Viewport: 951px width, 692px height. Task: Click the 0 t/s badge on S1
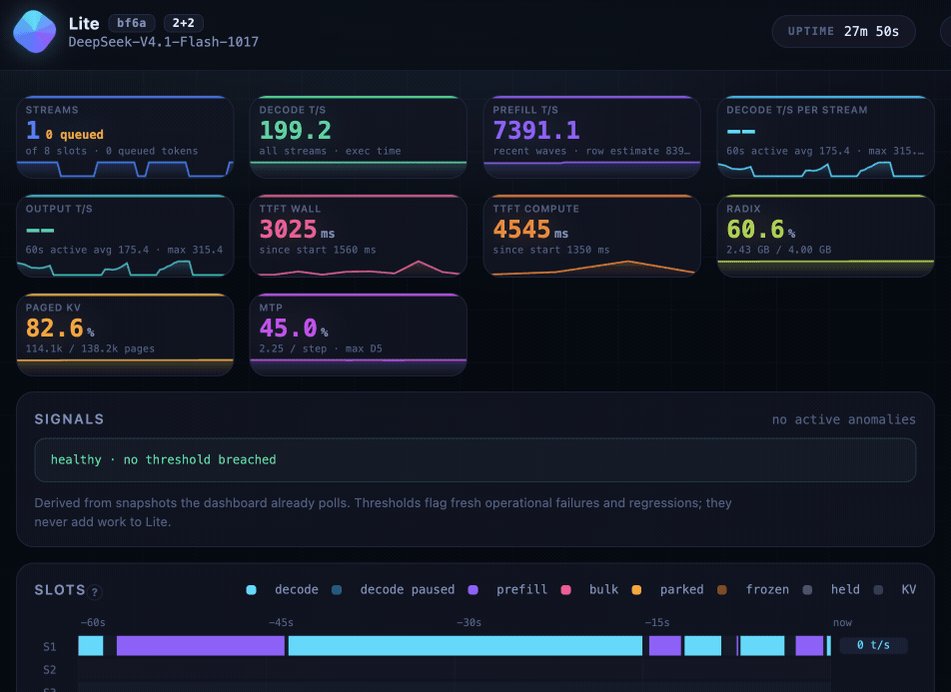point(873,645)
